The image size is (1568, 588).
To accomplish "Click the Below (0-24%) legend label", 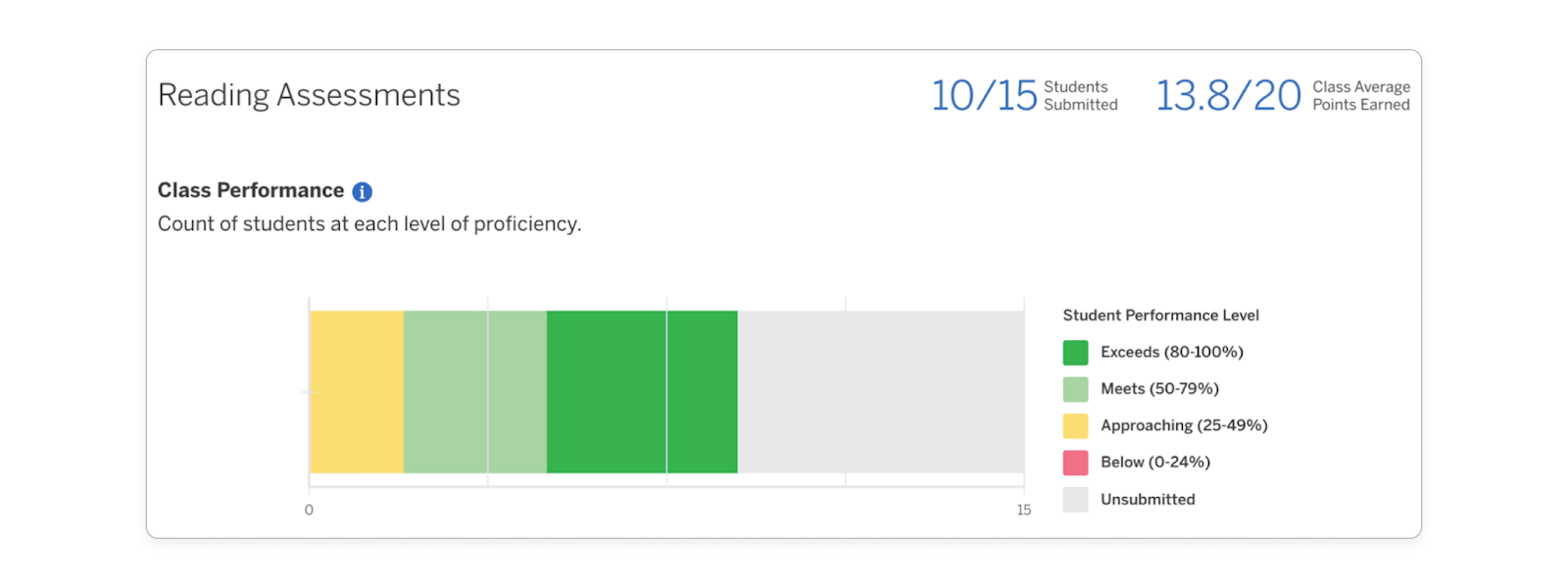I will pyautogui.click(x=1155, y=462).
